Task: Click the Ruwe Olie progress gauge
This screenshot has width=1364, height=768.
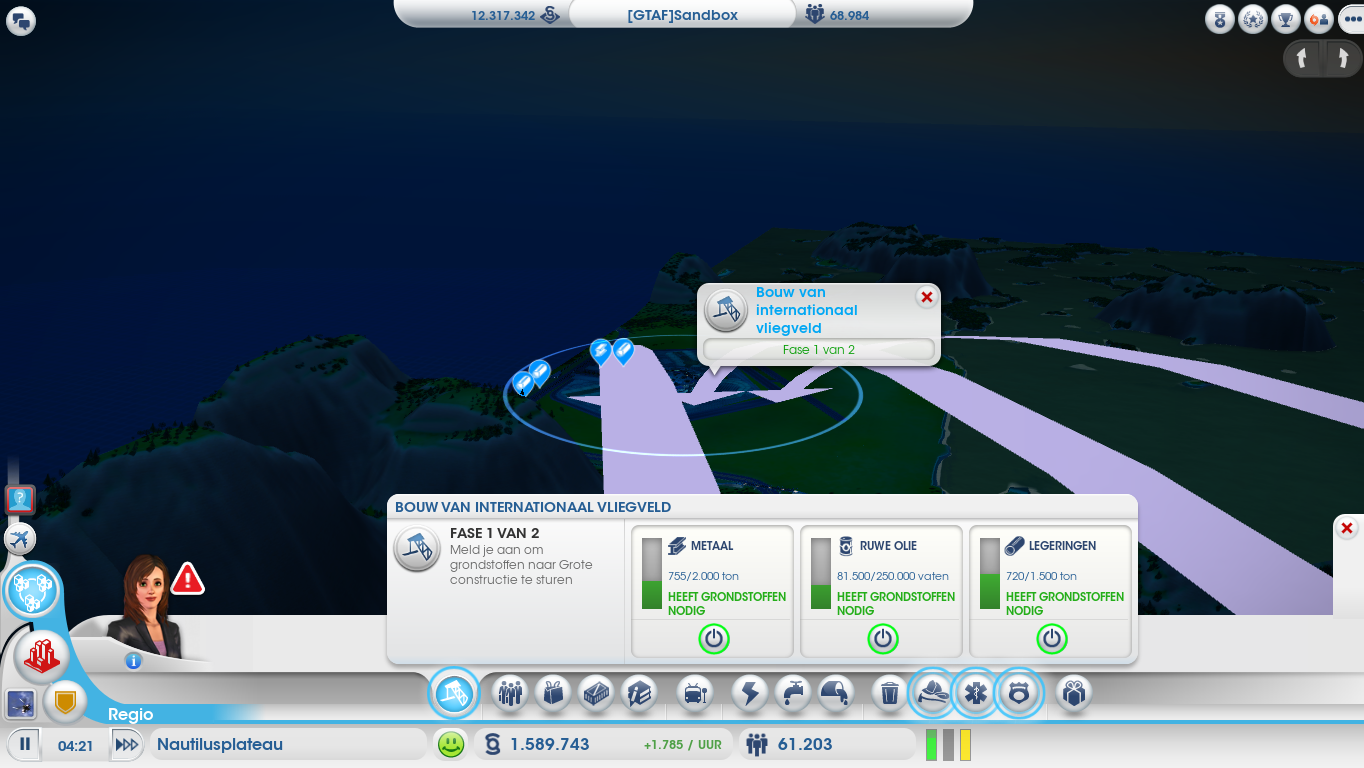Action: pos(821,574)
